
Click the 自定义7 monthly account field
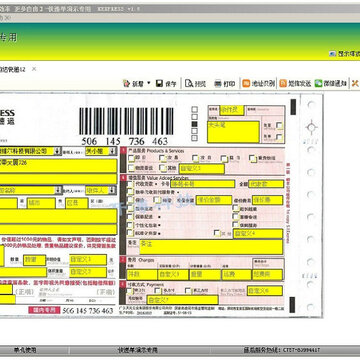tap(183, 300)
